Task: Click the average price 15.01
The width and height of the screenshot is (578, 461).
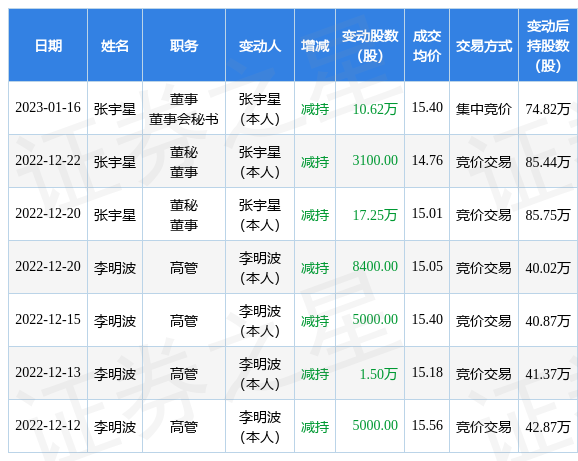Action: point(427,214)
